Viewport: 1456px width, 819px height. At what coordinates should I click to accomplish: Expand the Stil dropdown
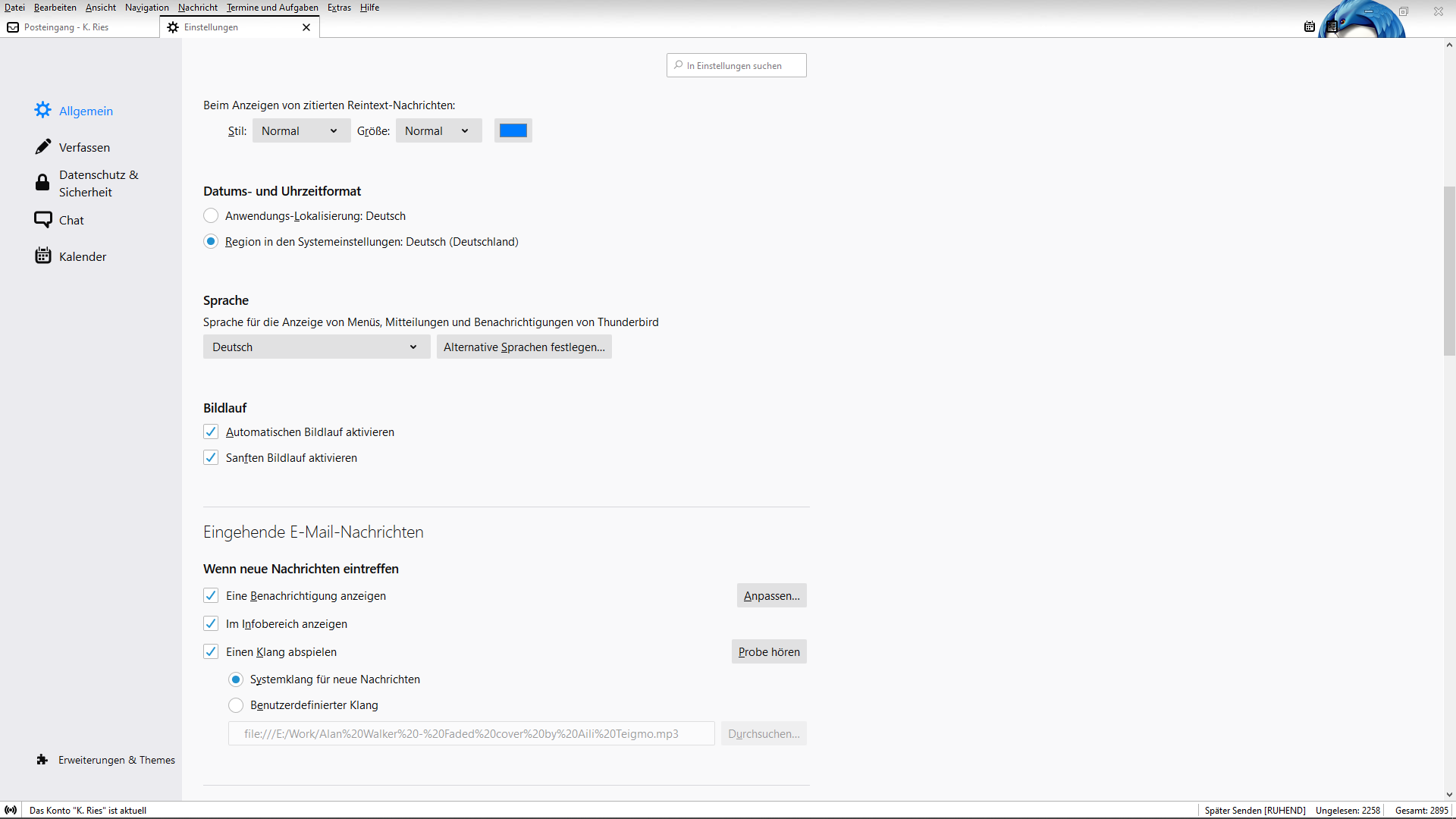pos(301,130)
